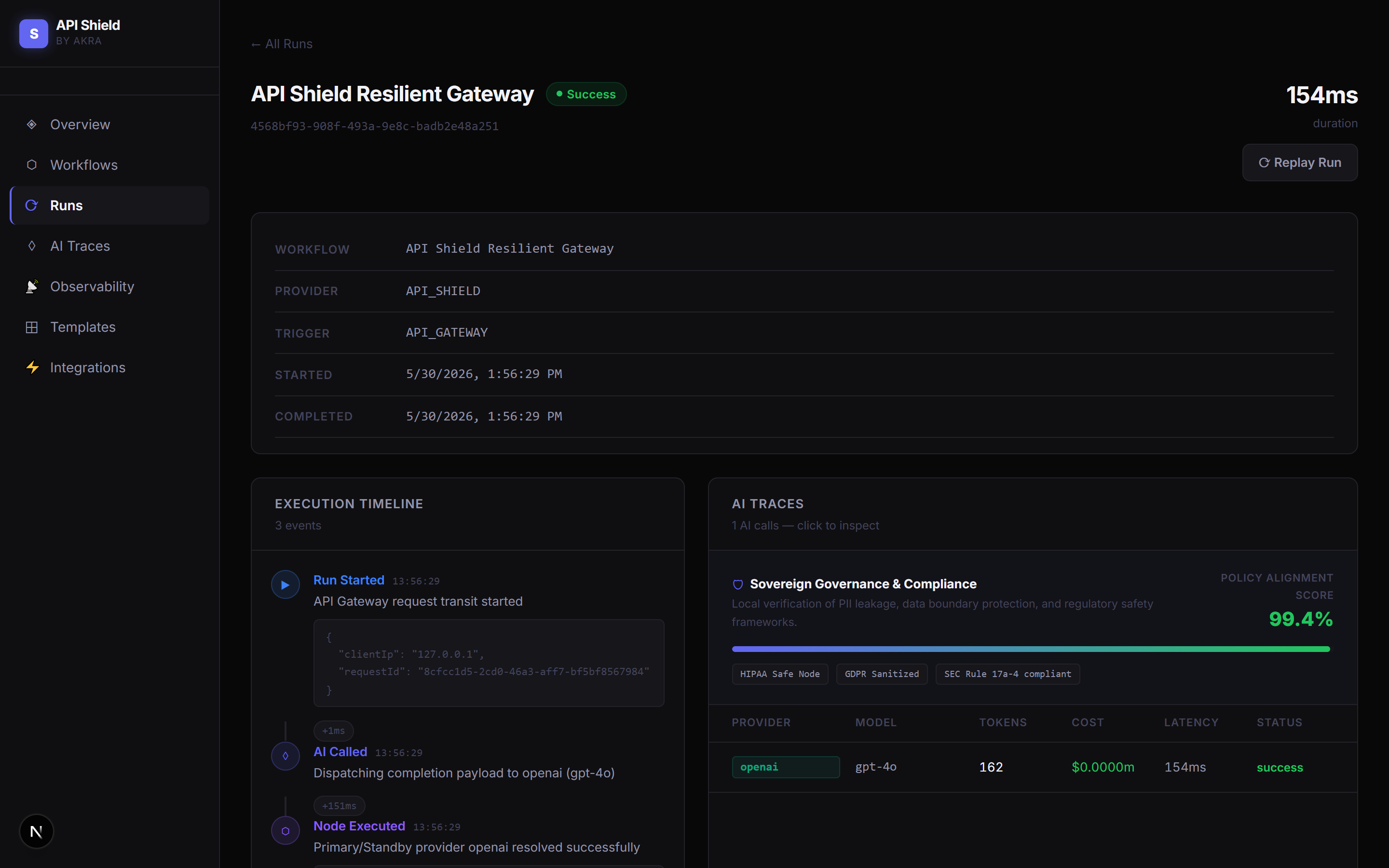This screenshot has width=1389, height=868.
Task: Go back via All Runs link
Action: (x=282, y=44)
